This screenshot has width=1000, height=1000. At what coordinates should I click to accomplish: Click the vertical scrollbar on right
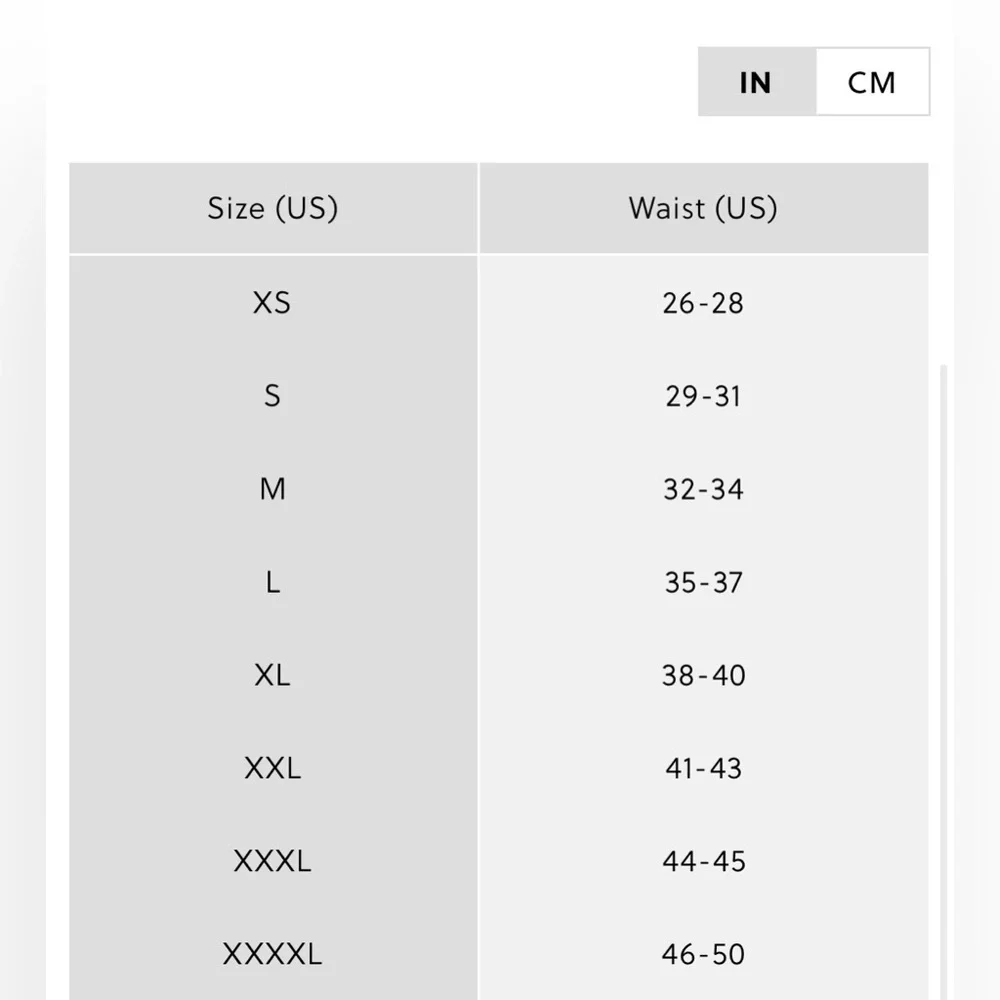point(944,682)
